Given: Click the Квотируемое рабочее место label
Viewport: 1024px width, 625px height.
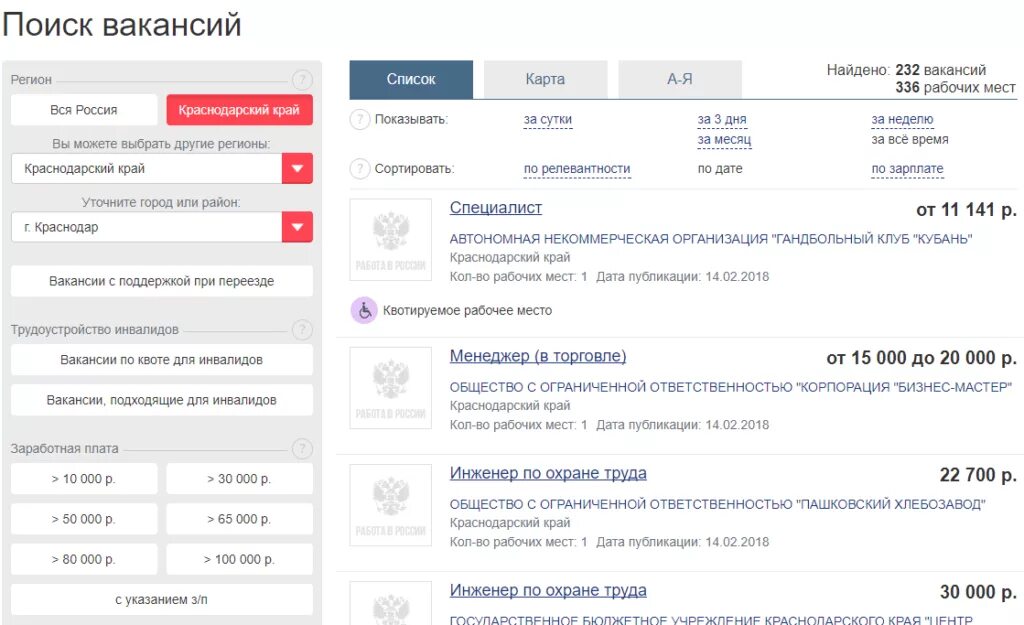Looking at the screenshot, I should pos(468,310).
